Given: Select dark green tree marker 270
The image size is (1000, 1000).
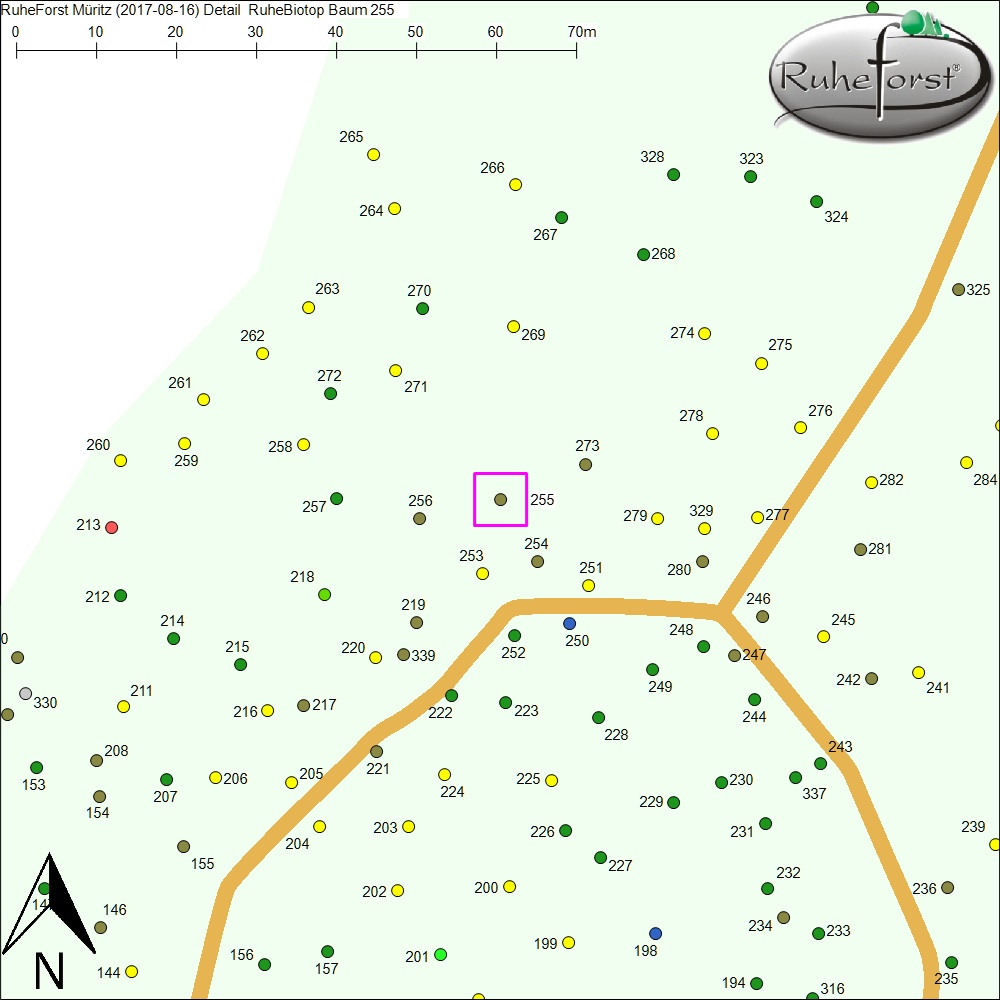Looking at the screenshot, I should pos(422,308).
